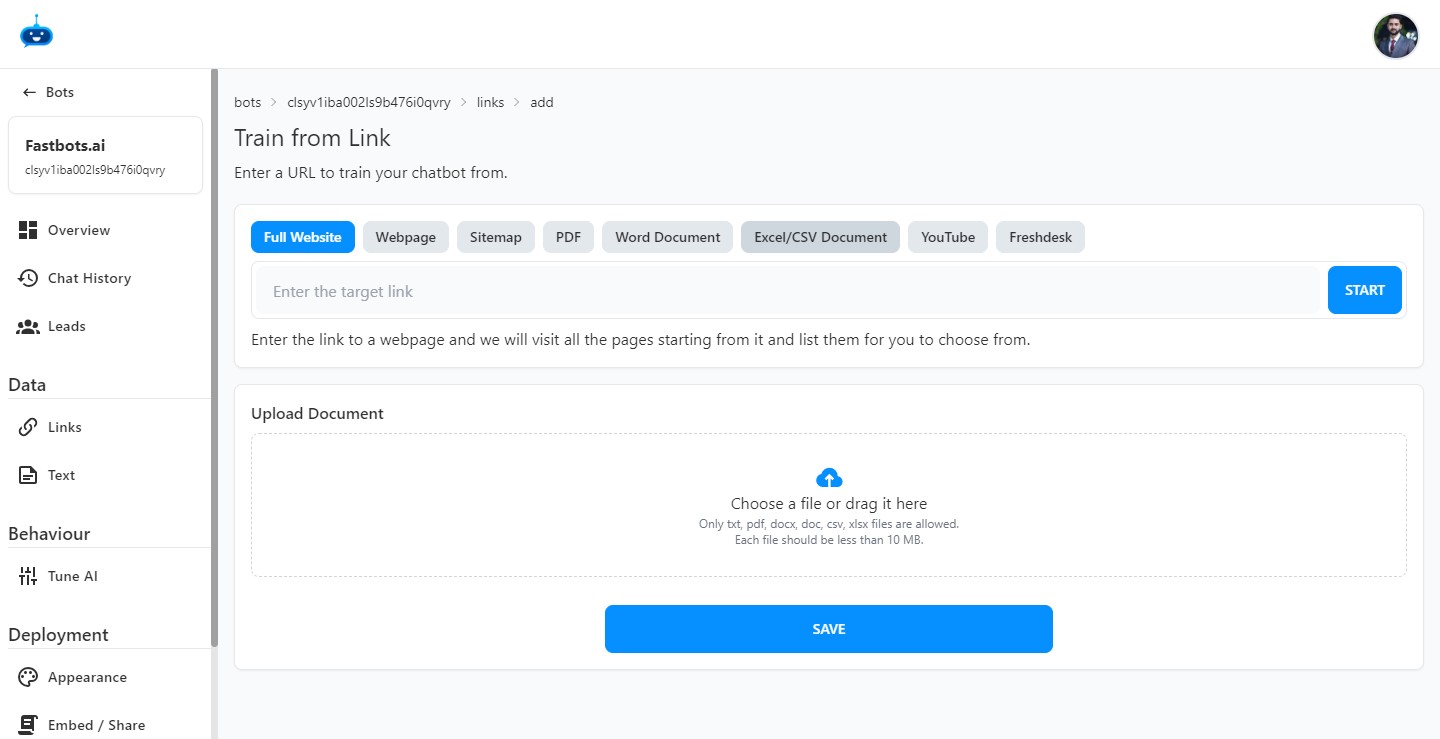This screenshot has width=1440, height=739.
Task: Choose the YouTube source tab
Action: tap(948, 237)
